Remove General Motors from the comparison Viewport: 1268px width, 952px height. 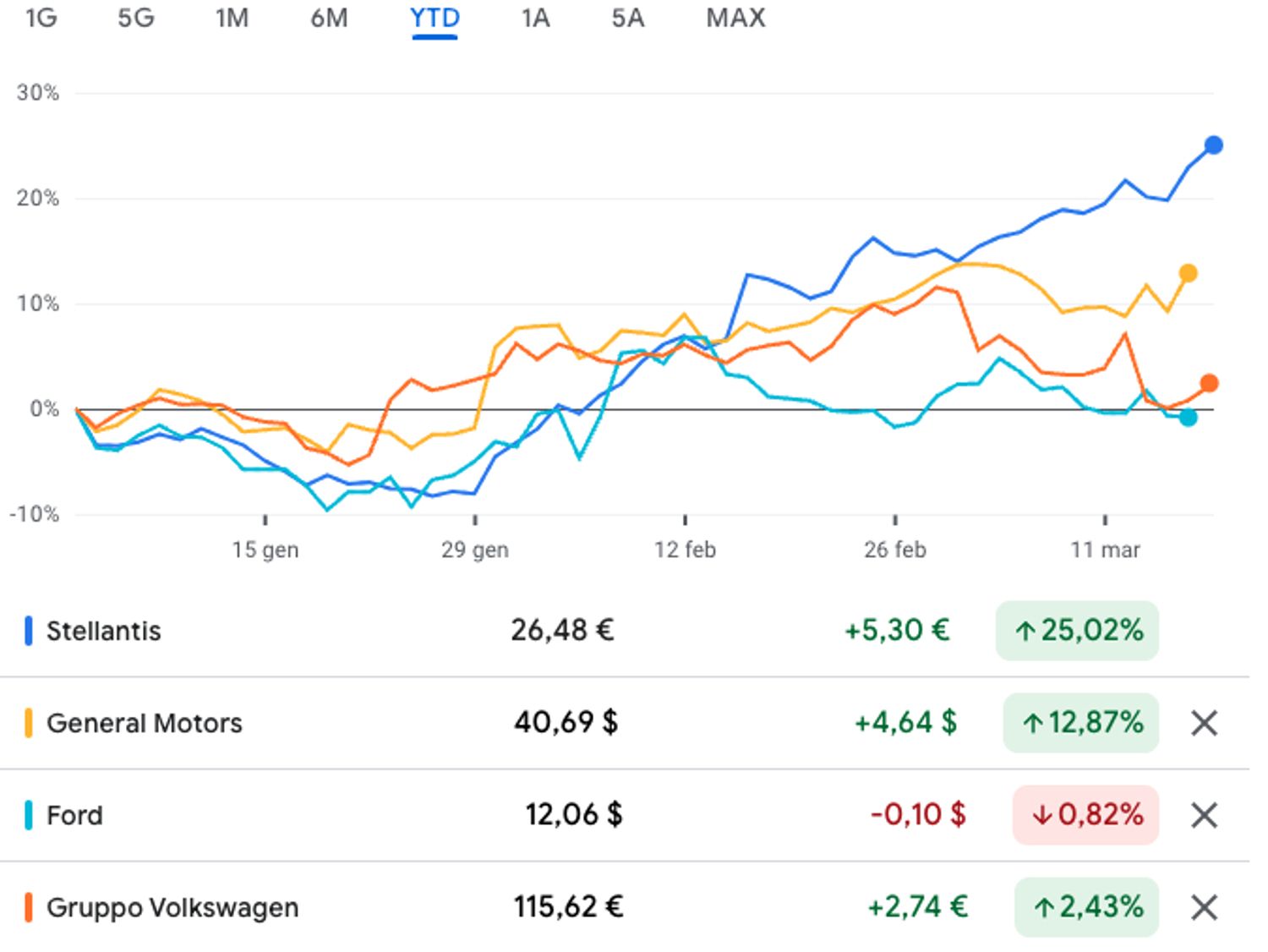tap(1204, 723)
